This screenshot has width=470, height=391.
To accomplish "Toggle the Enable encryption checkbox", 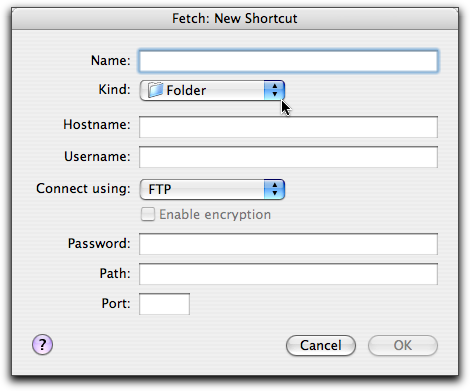I will [x=148, y=214].
